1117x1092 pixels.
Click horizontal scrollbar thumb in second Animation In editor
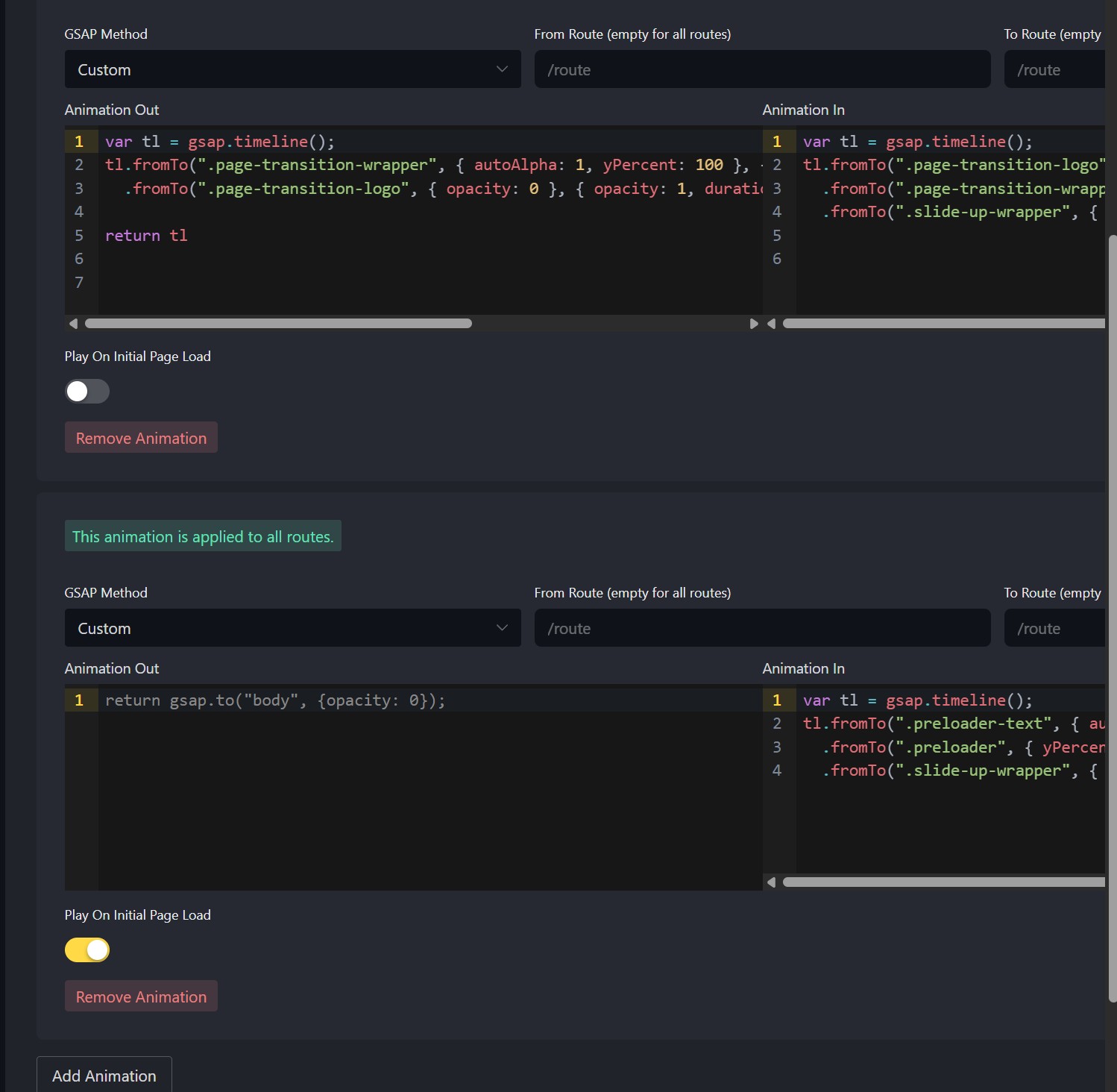pos(943,882)
